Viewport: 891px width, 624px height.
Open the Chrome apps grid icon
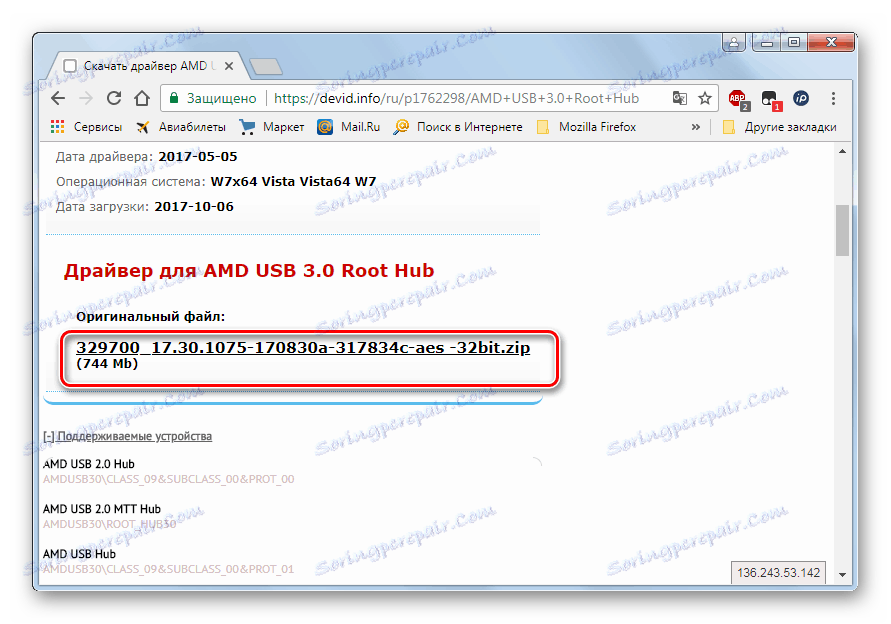click(x=57, y=126)
